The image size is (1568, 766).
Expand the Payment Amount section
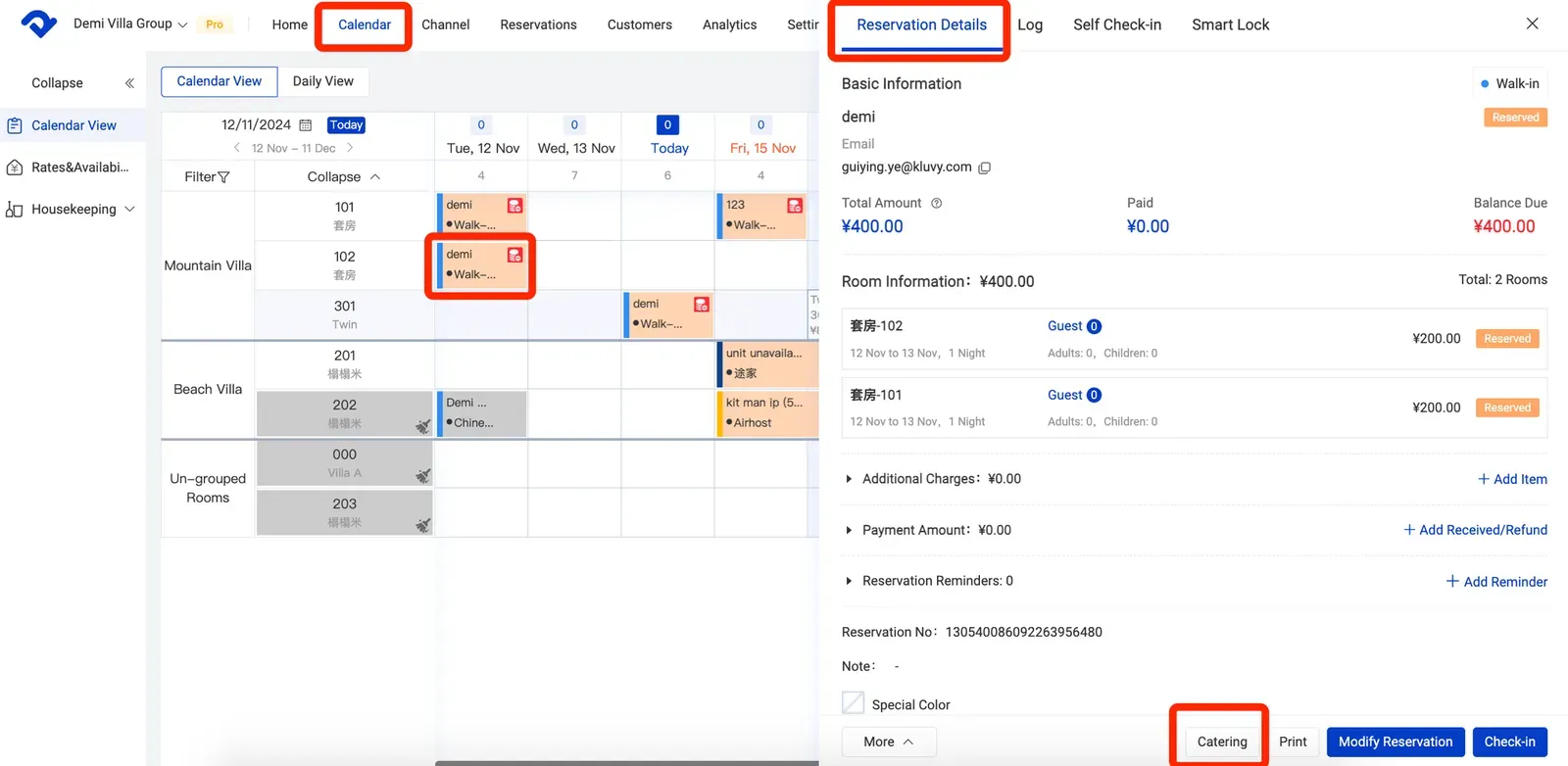849,530
